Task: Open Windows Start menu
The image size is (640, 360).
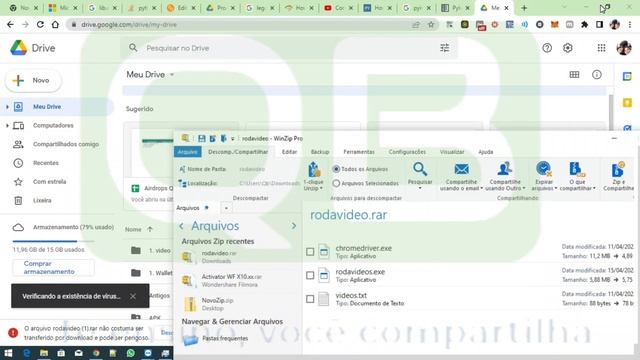Action: [x=8, y=353]
